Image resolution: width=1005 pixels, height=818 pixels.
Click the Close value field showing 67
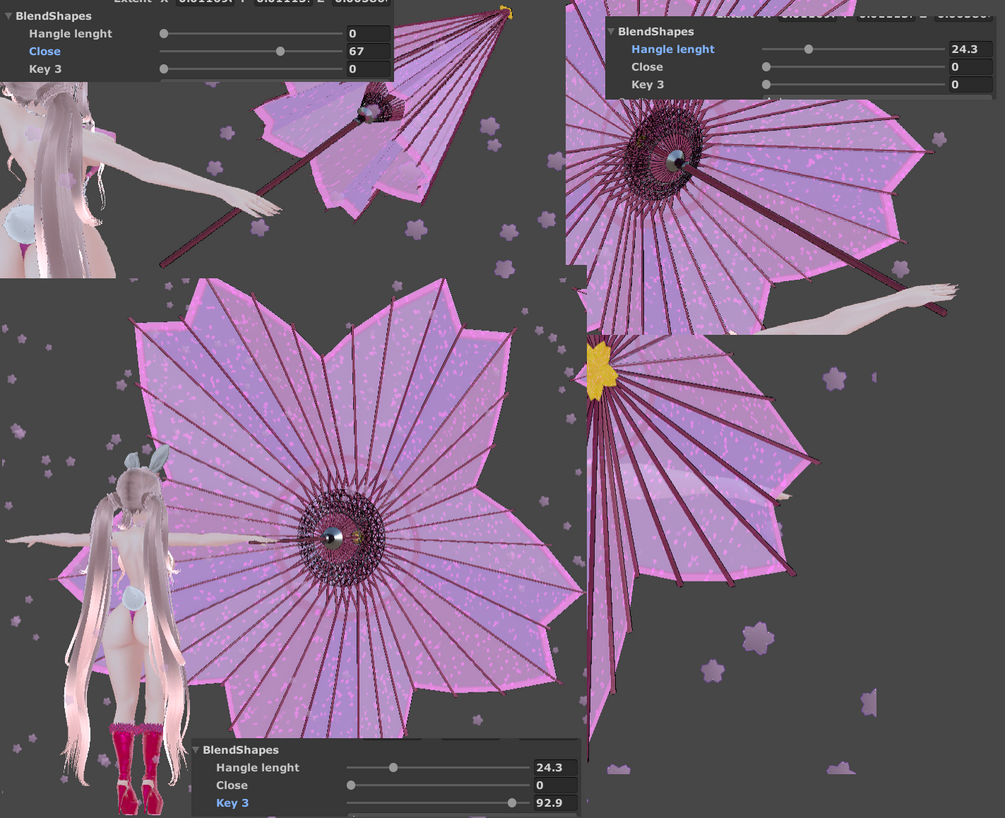[x=368, y=51]
